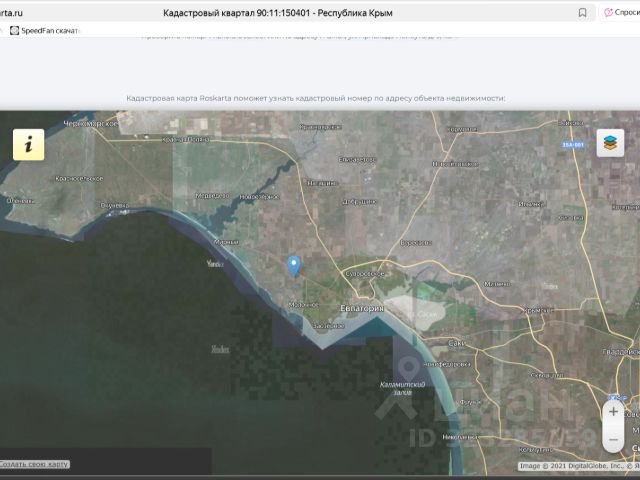The height and width of the screenshot is (480, 640).
Task: Click the Евпатория city label
Action: pyautogui.click(x=362, y=309)
